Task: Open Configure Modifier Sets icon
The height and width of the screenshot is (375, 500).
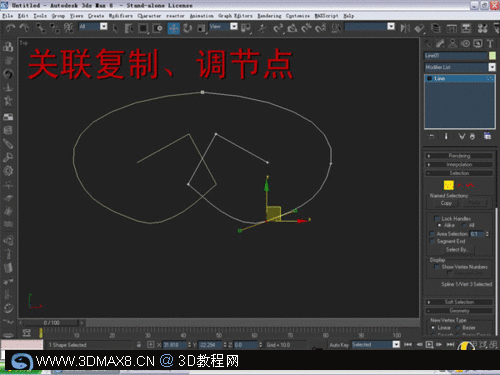Action: (487, 136)
